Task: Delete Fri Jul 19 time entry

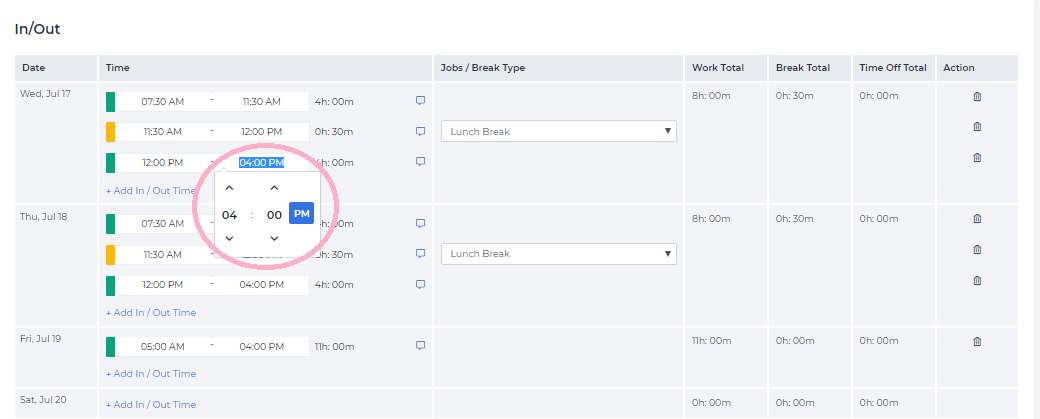Action: pos(977,342)
